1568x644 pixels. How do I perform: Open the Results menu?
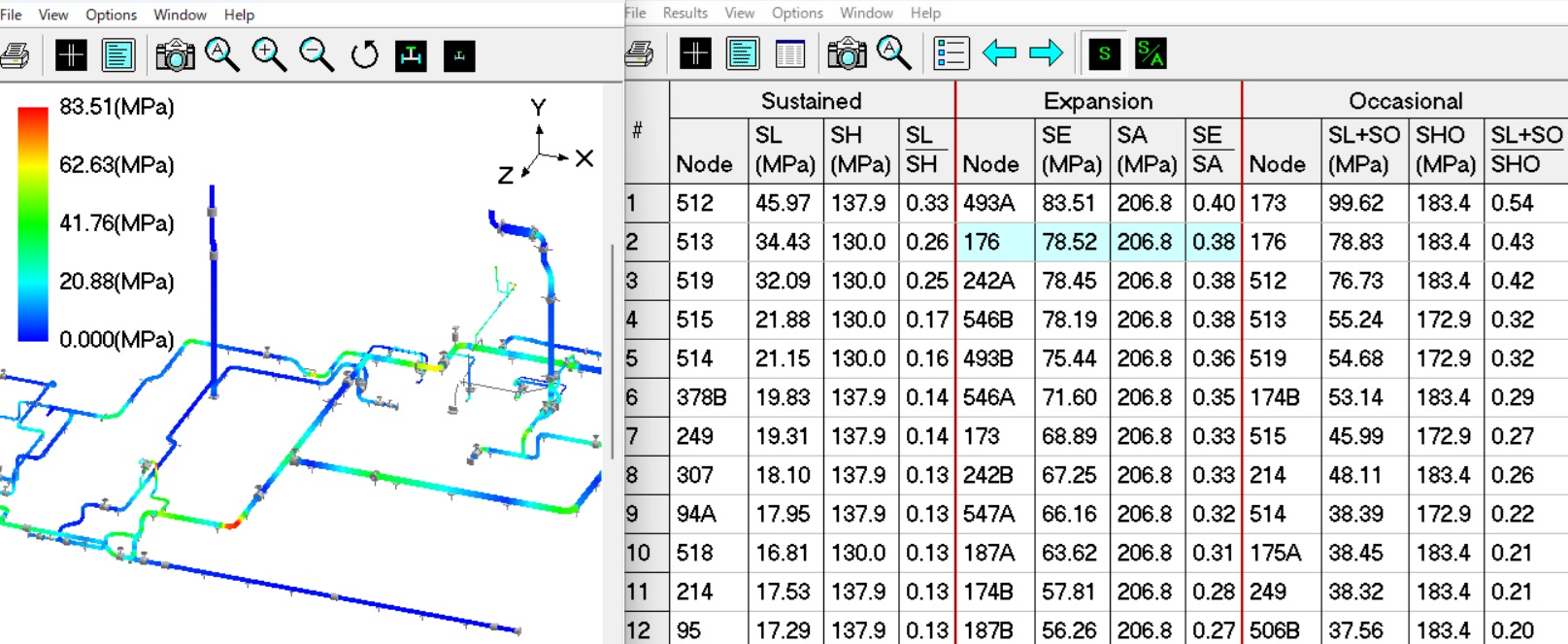click(684, 13)
